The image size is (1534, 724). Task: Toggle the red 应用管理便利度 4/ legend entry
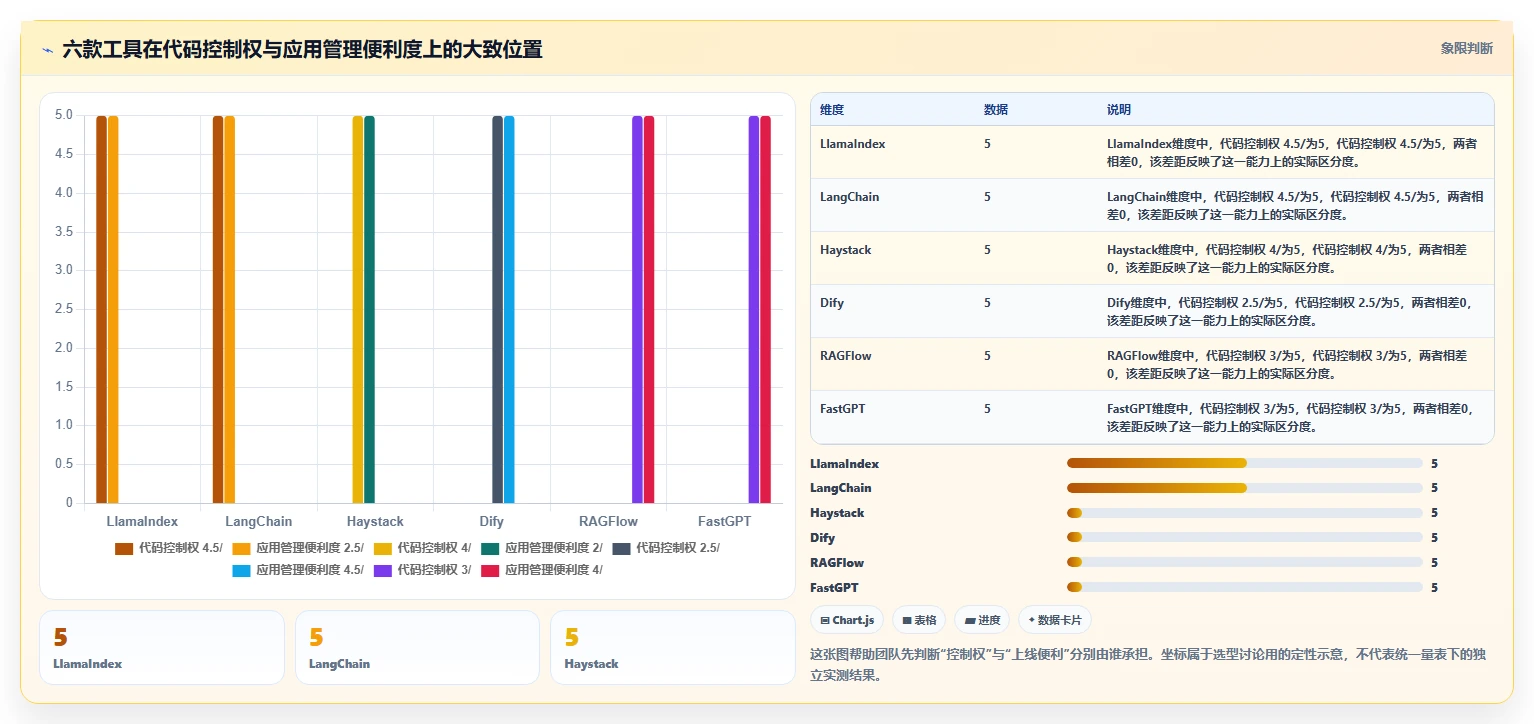coord(542,570)
